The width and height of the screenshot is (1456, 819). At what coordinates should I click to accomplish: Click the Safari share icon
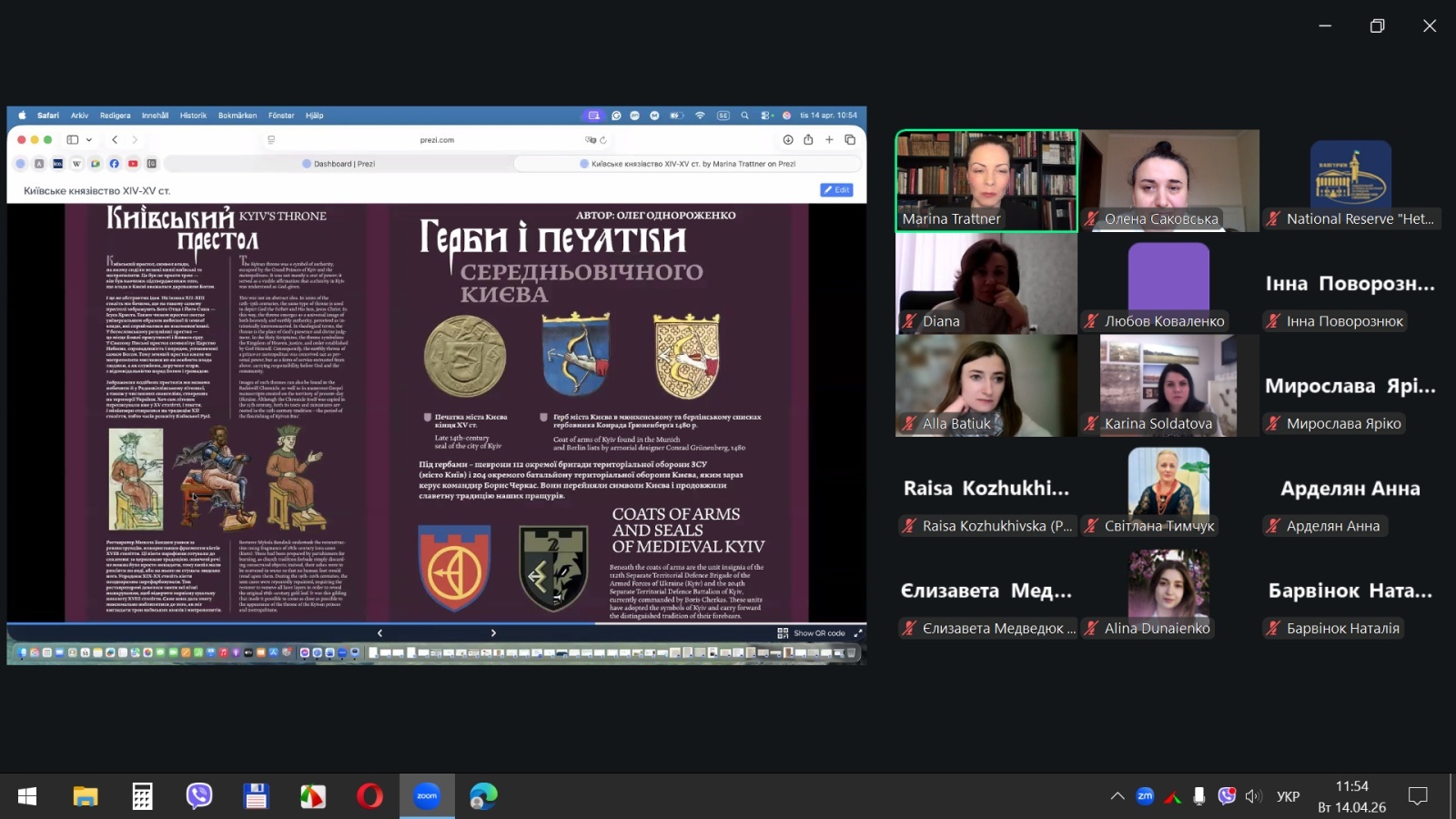[808, 140]
